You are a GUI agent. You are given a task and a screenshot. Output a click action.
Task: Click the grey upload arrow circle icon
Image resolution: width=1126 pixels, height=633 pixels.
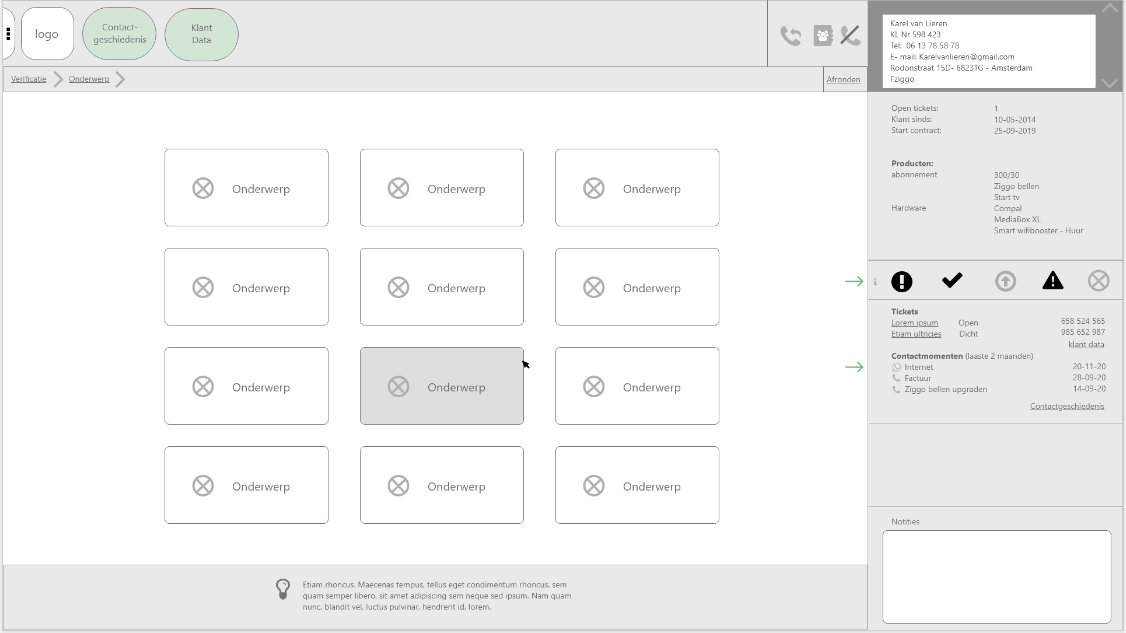point(1005,282)
